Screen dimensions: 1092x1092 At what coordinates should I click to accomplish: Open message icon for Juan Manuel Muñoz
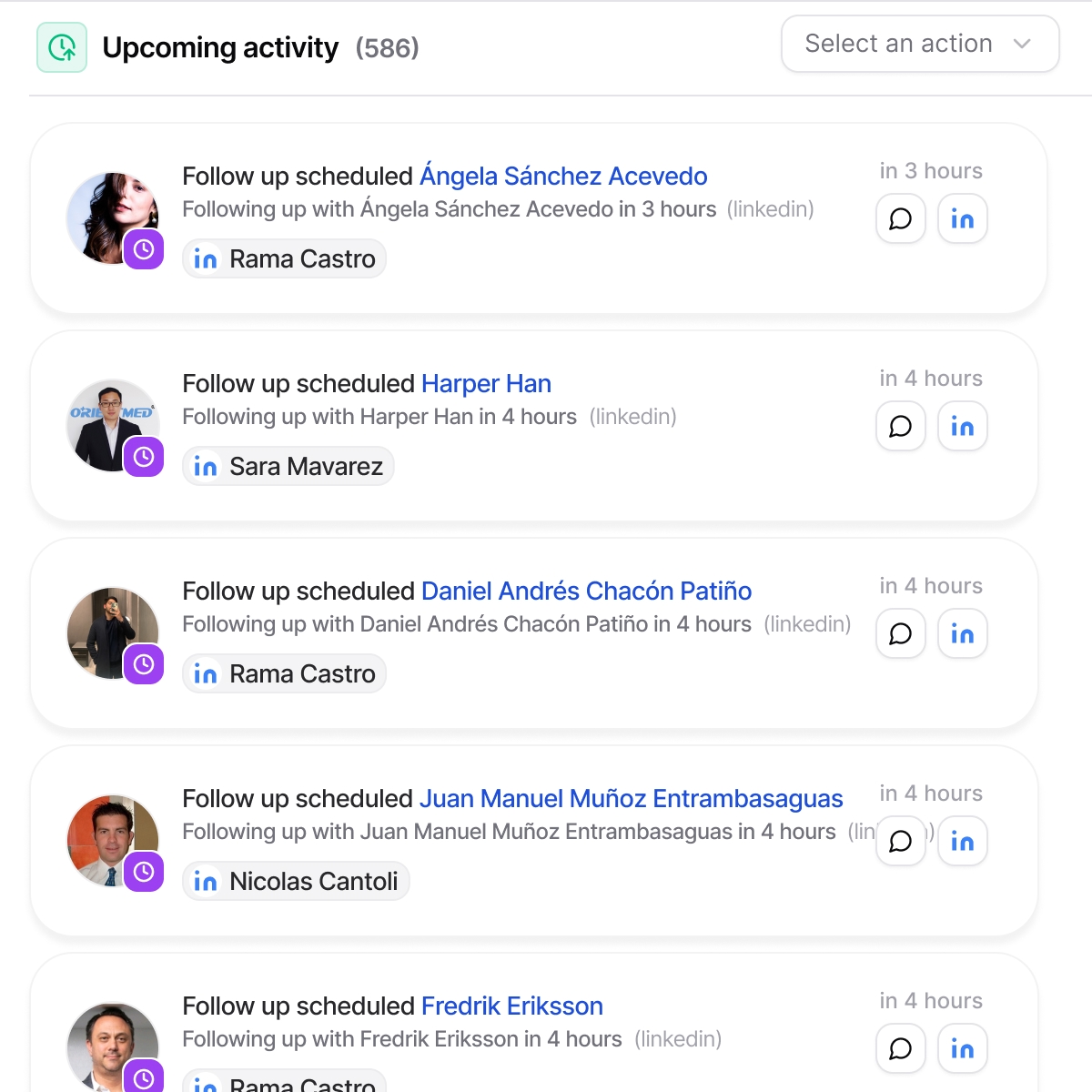tap(901, 841)
